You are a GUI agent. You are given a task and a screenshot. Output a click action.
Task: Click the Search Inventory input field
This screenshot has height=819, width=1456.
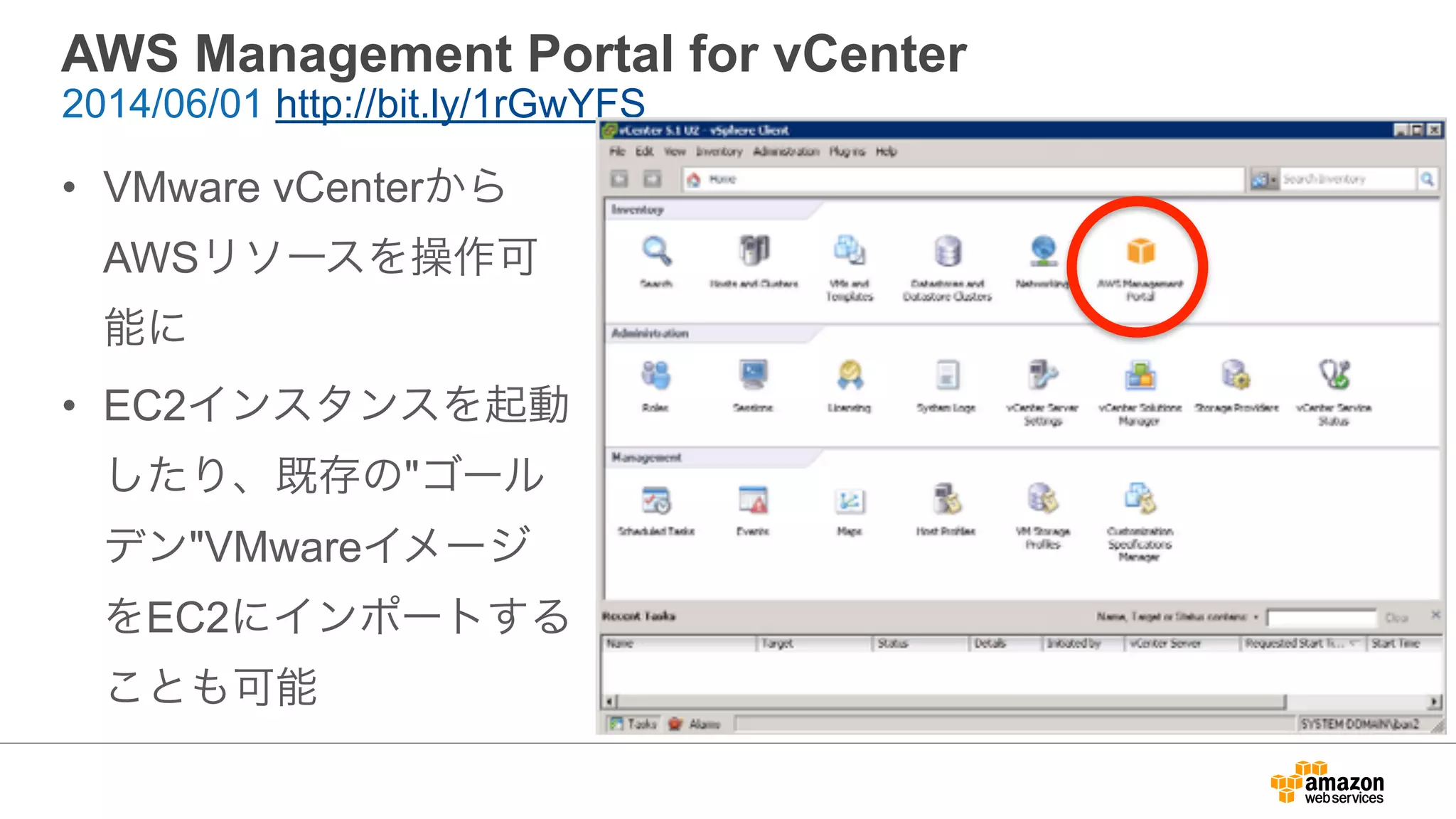point(1347,179)
